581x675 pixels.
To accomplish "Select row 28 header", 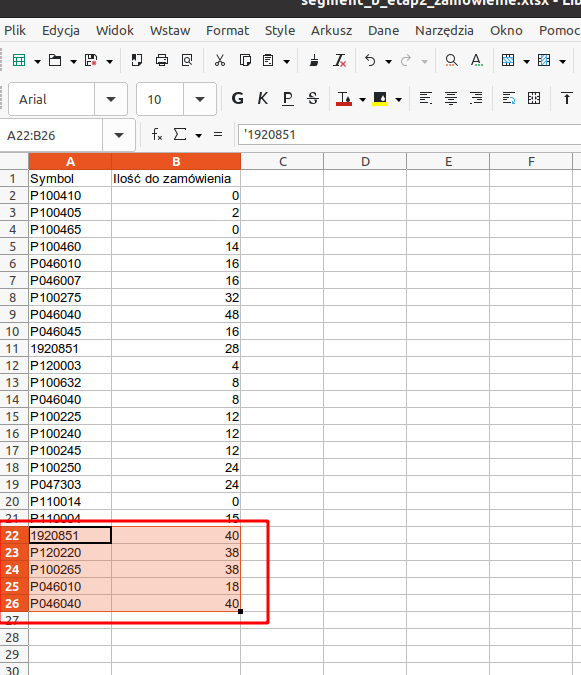I will [14, 637].
